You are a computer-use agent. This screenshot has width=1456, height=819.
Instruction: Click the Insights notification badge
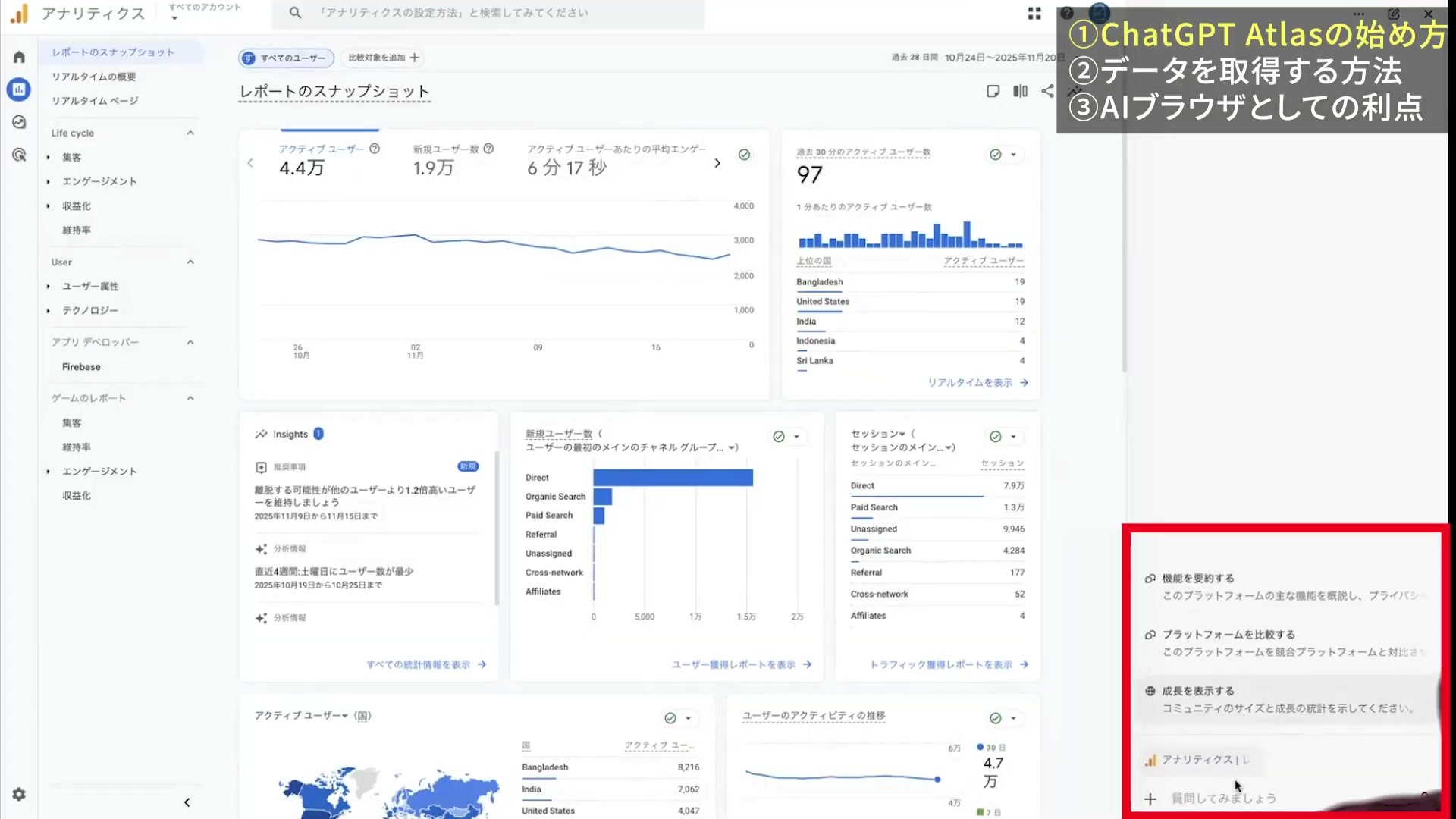(x=318, y=434)
